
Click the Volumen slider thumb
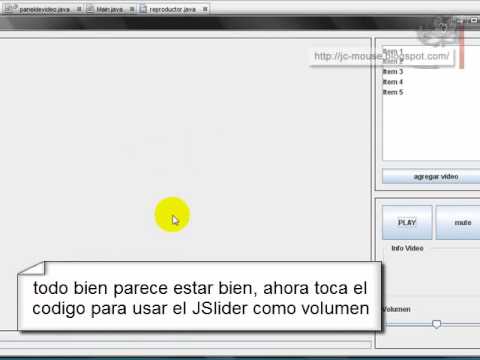pyautogui.click(x=436, y=324)
